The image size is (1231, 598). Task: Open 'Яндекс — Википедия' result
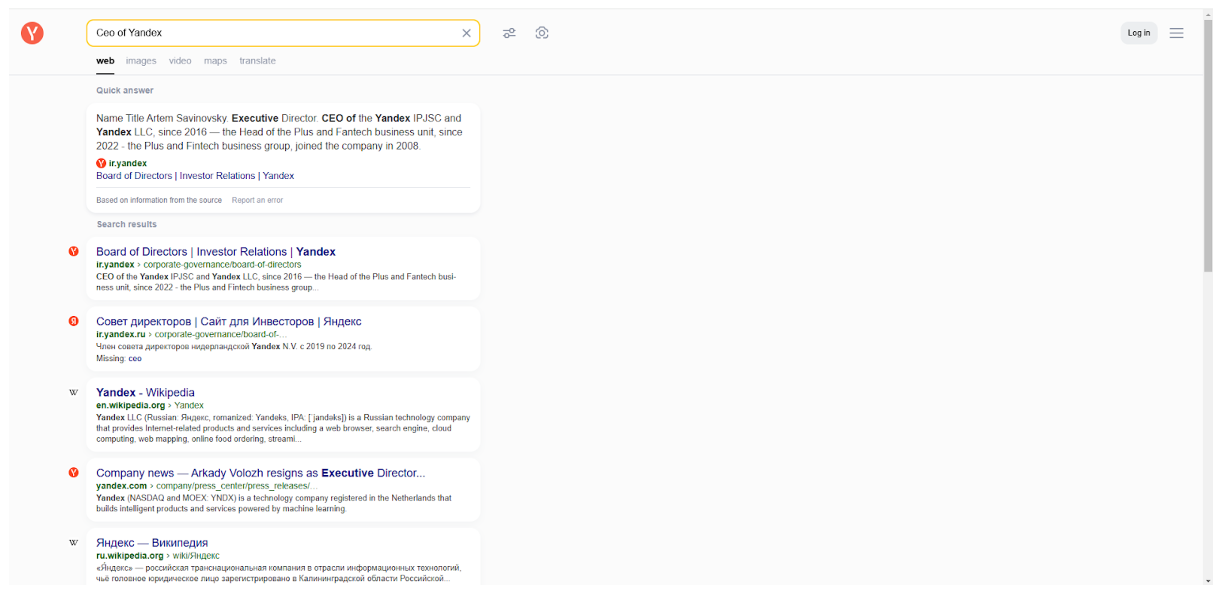point(152,543)
